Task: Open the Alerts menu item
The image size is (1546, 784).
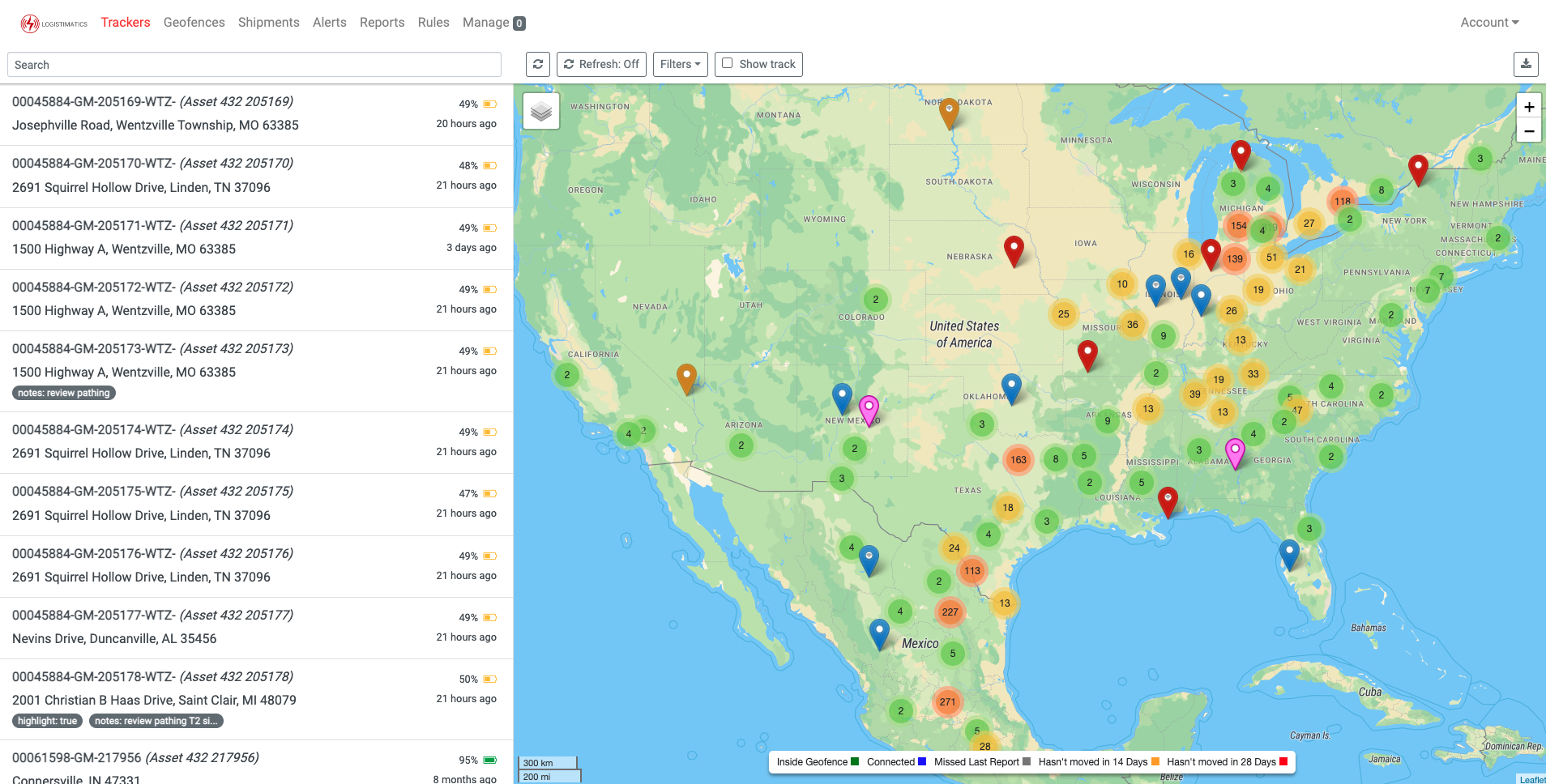Action: pos(329,22)
